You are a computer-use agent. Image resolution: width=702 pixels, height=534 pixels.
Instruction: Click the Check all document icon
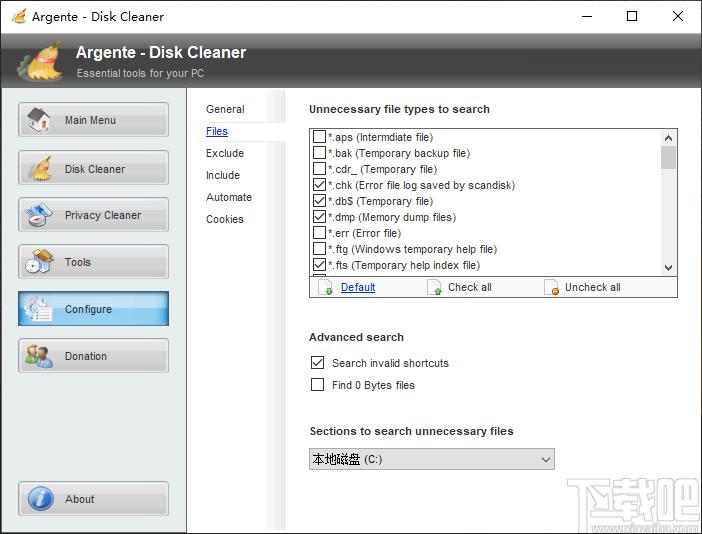(434, 287)
